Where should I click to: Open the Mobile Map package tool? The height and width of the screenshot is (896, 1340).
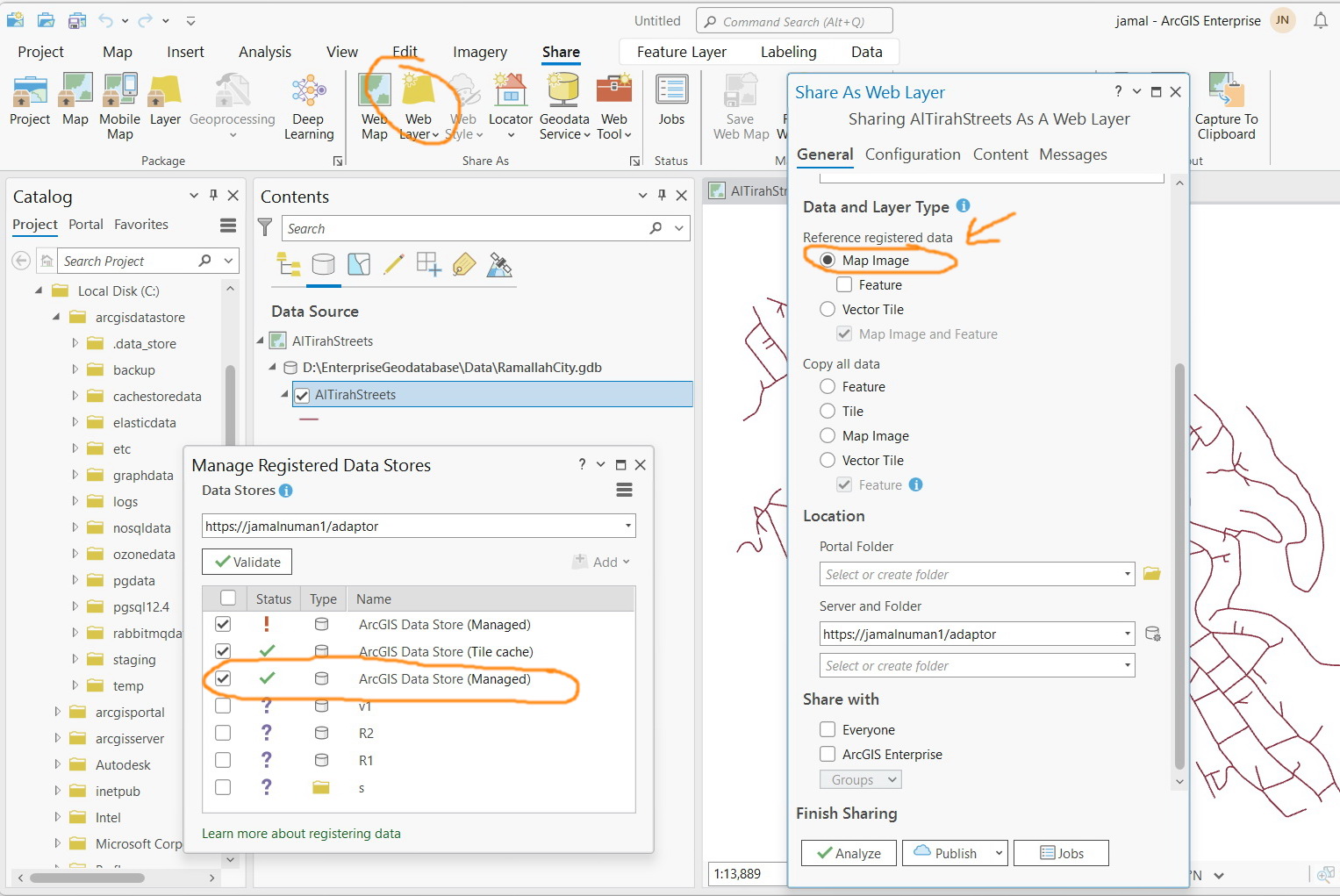coord(119,106)
